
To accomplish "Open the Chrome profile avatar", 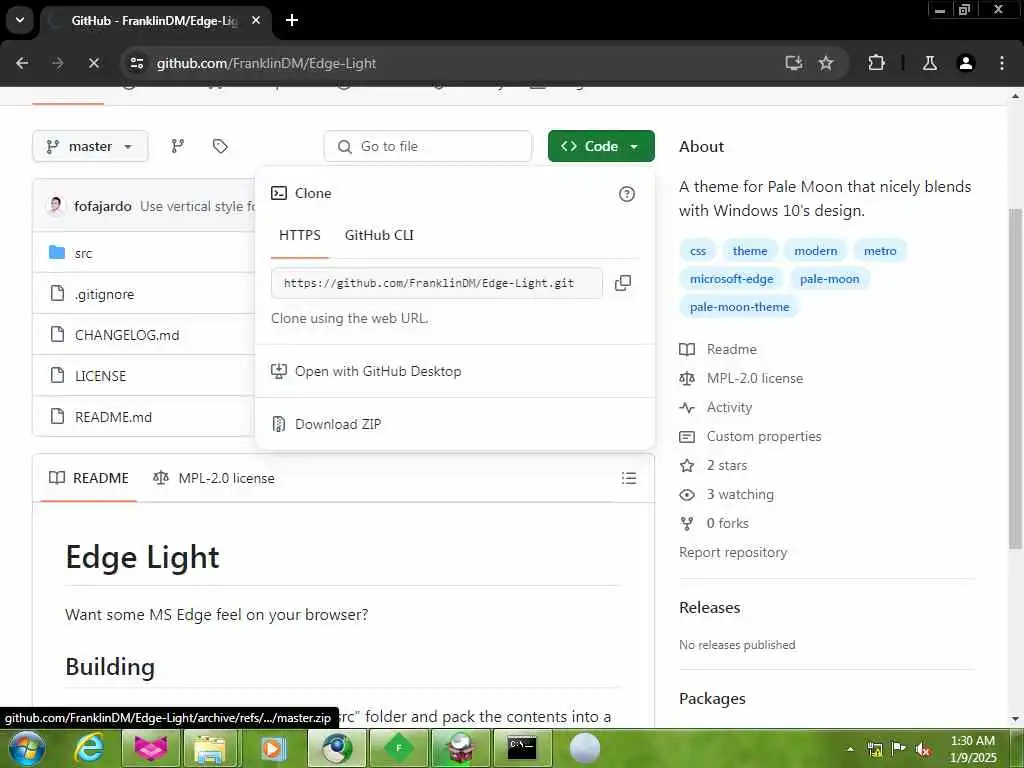I will coord(966,63).
